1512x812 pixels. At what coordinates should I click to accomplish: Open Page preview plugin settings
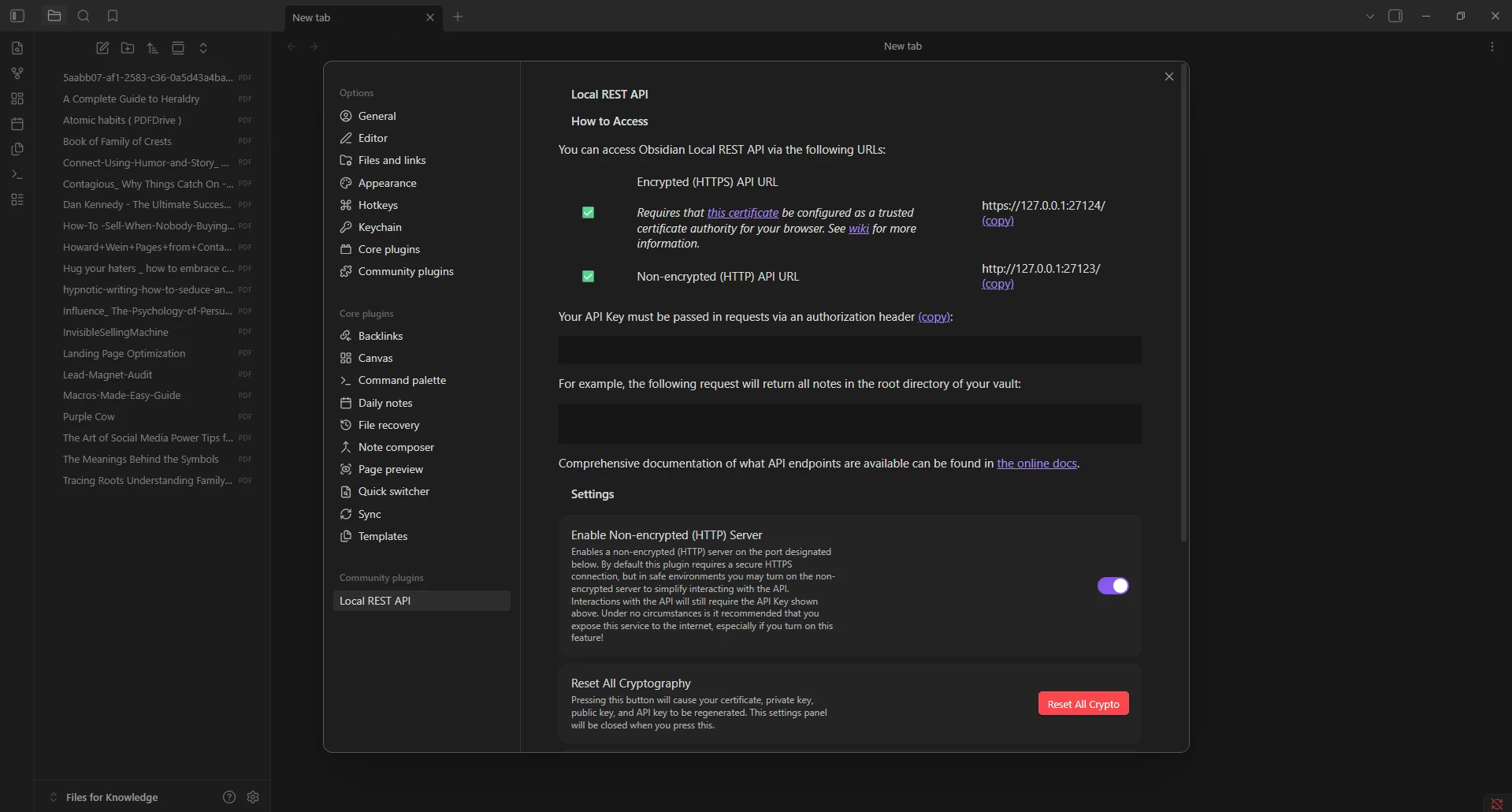(422, 469)
